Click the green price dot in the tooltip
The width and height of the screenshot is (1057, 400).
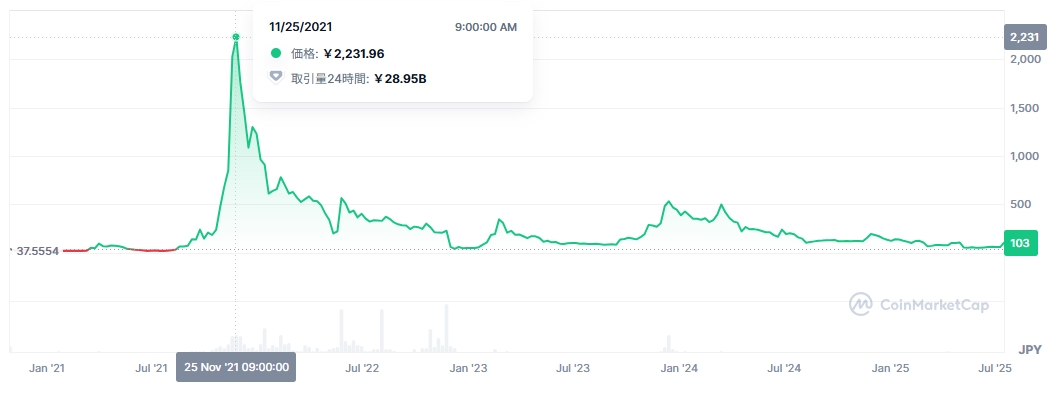(276, 53)
